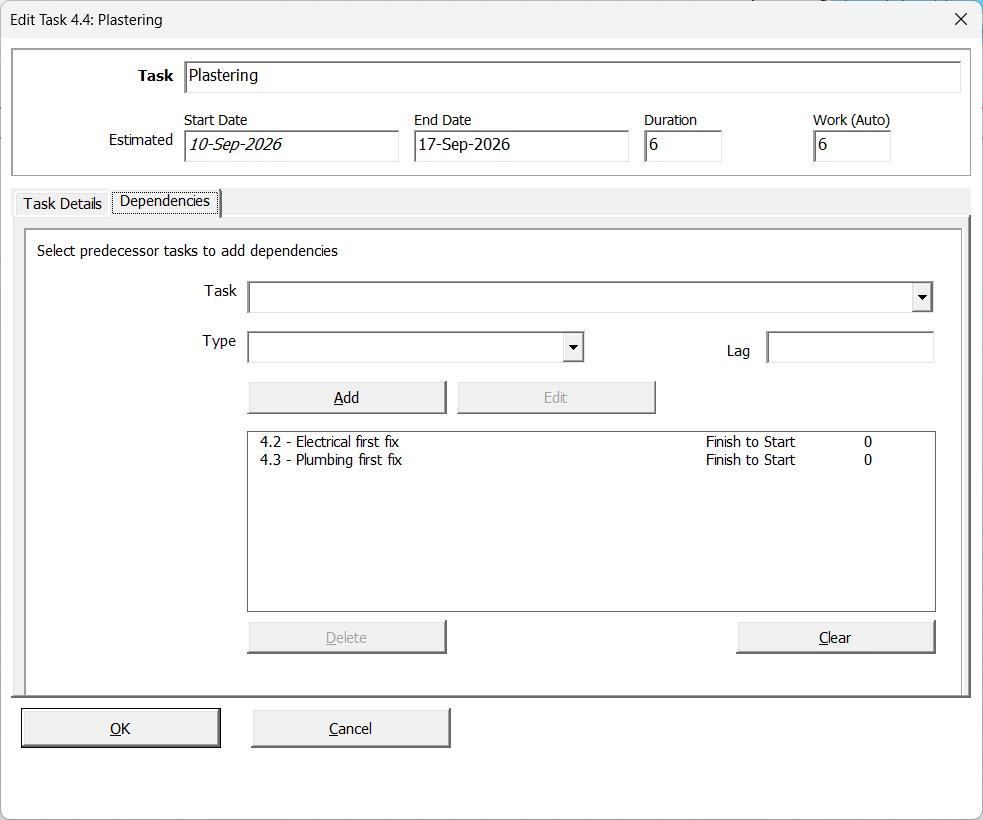Select the 4.2 - Electrical first fix row
Viewport: 983px width, 820px height.
[591, 442]
